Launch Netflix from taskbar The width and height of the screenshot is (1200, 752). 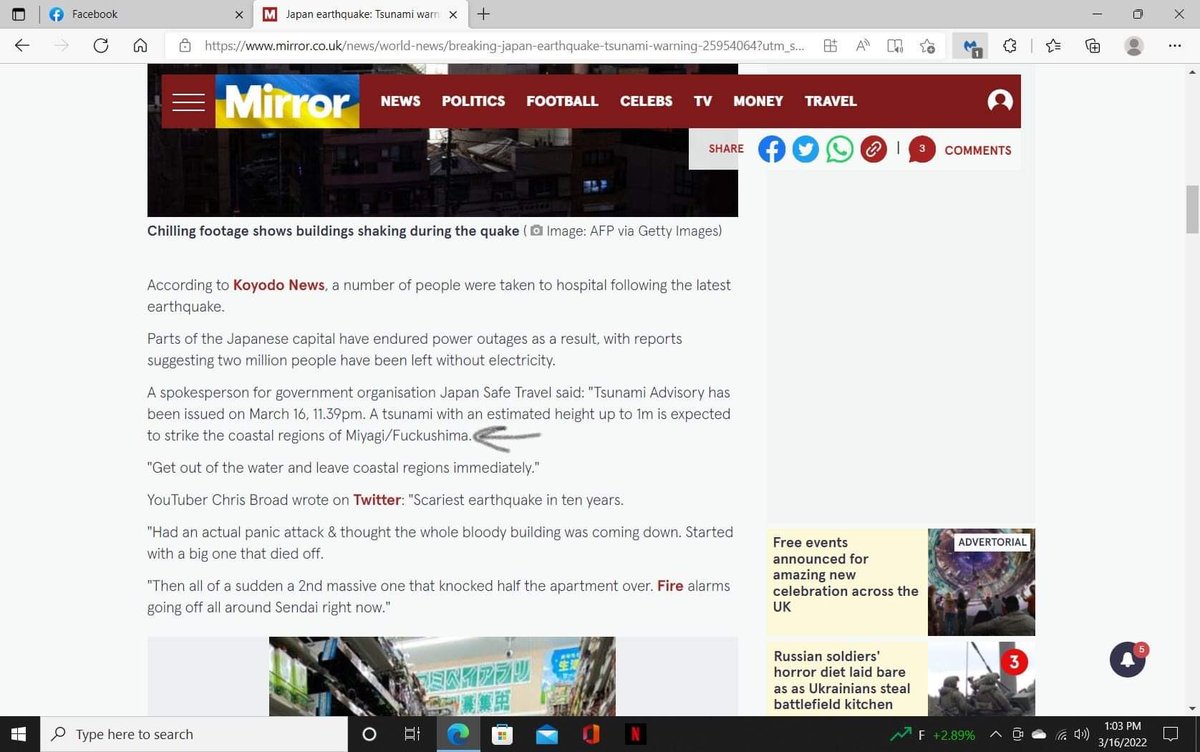pos(634,734)
